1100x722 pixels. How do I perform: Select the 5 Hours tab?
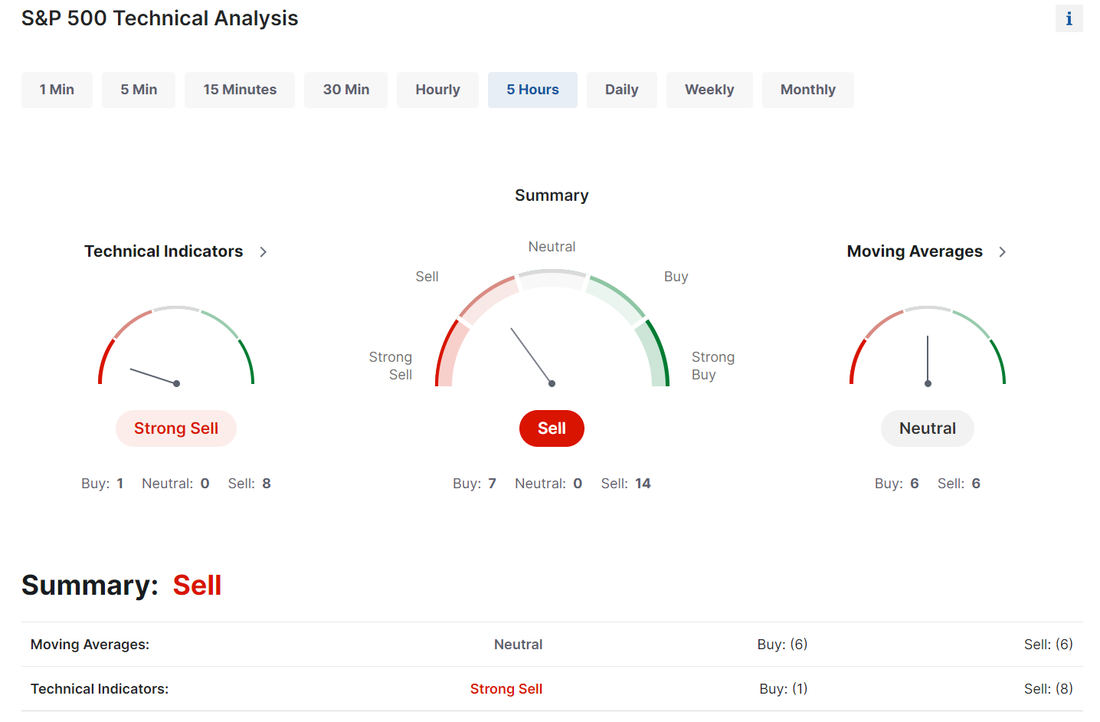click(532, 90)
